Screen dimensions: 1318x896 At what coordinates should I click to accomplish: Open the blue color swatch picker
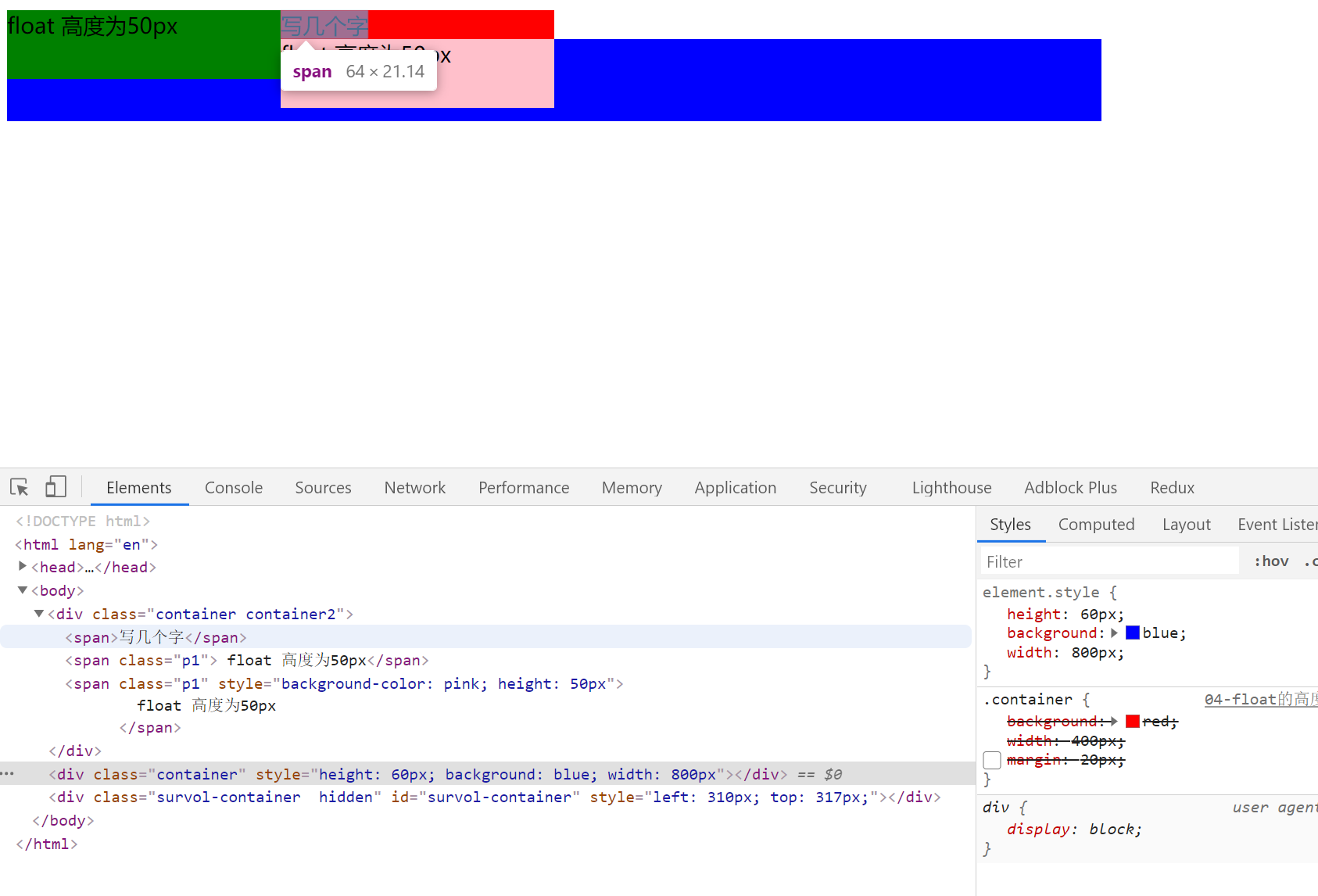point(1133,633)
